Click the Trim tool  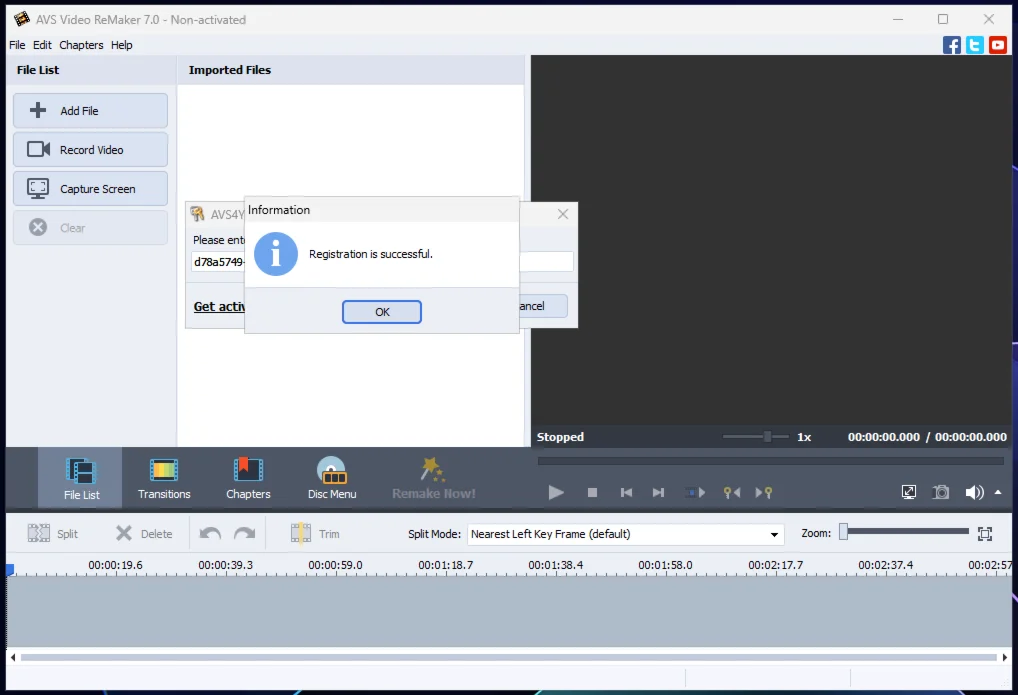[x=316, y=534]
